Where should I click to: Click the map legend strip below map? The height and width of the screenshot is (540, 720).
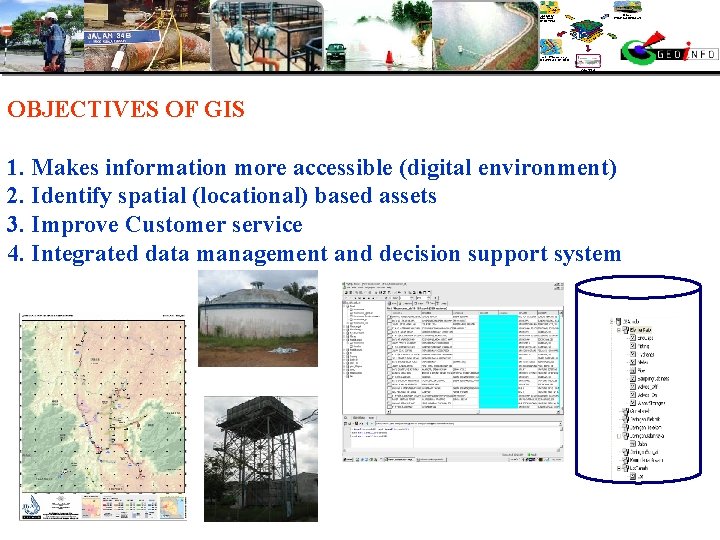coord(103,507)
